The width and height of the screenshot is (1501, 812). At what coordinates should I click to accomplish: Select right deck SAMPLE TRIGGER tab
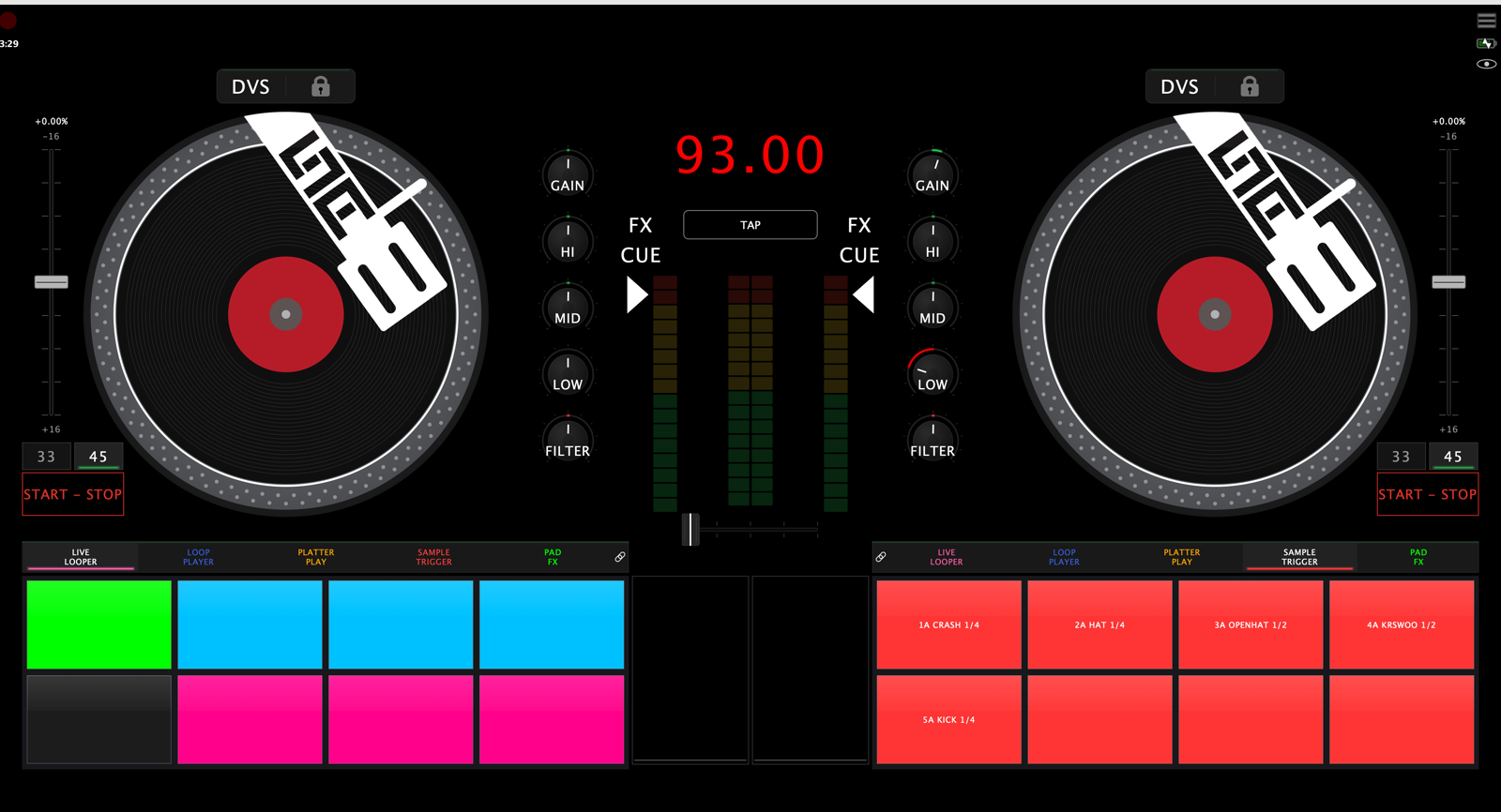click(1299, 557)
